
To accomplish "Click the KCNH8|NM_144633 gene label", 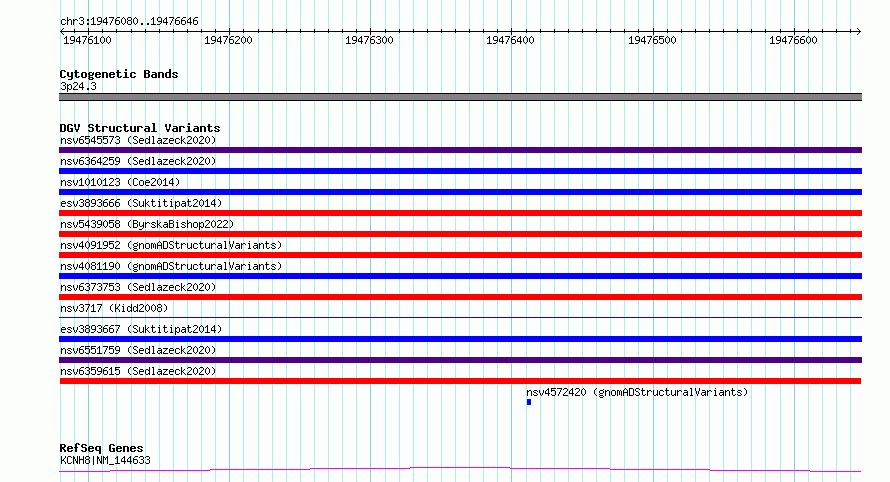I will tap(105, 460).
